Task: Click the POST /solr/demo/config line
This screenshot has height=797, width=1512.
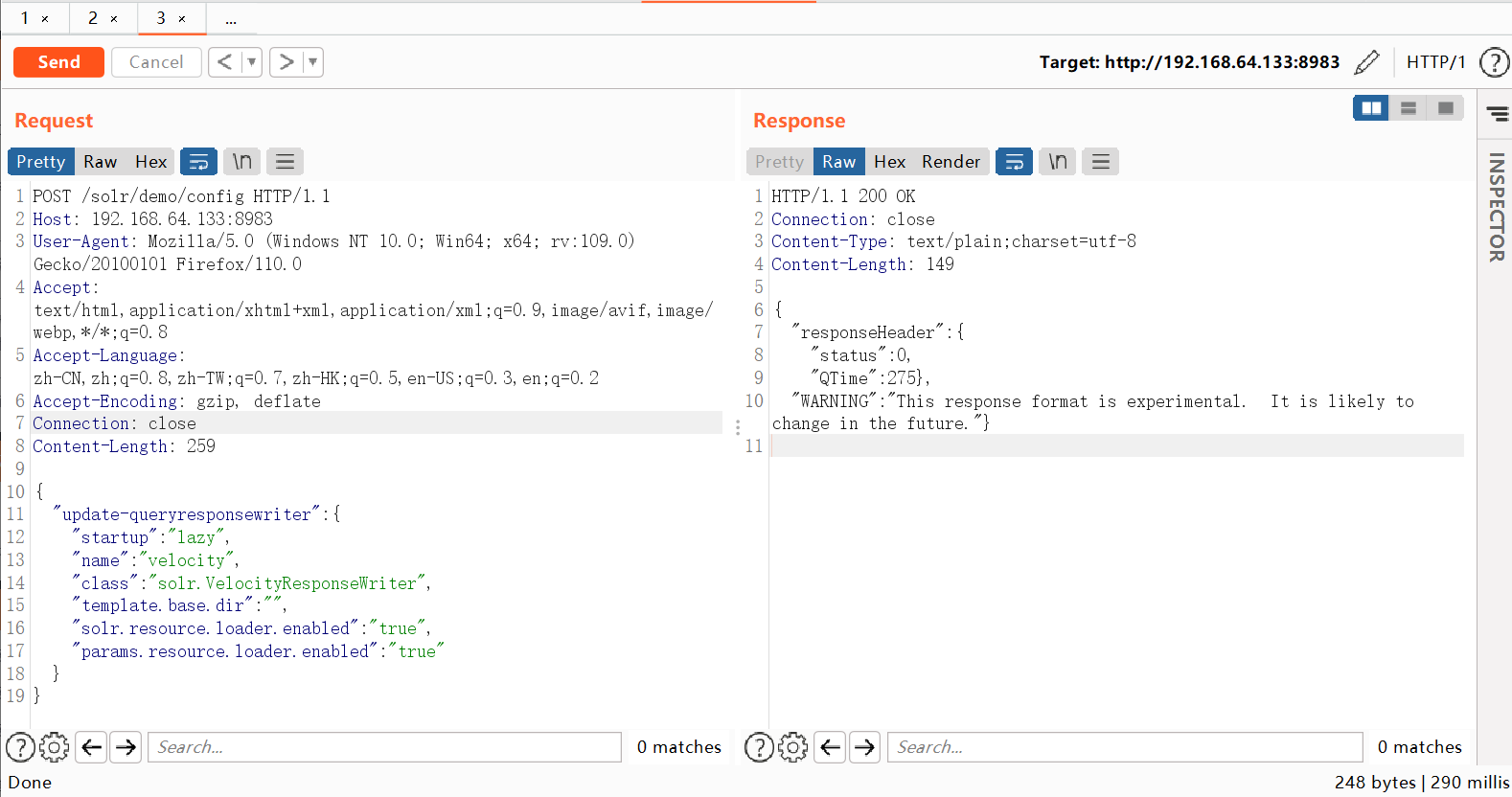Action: 181,196
